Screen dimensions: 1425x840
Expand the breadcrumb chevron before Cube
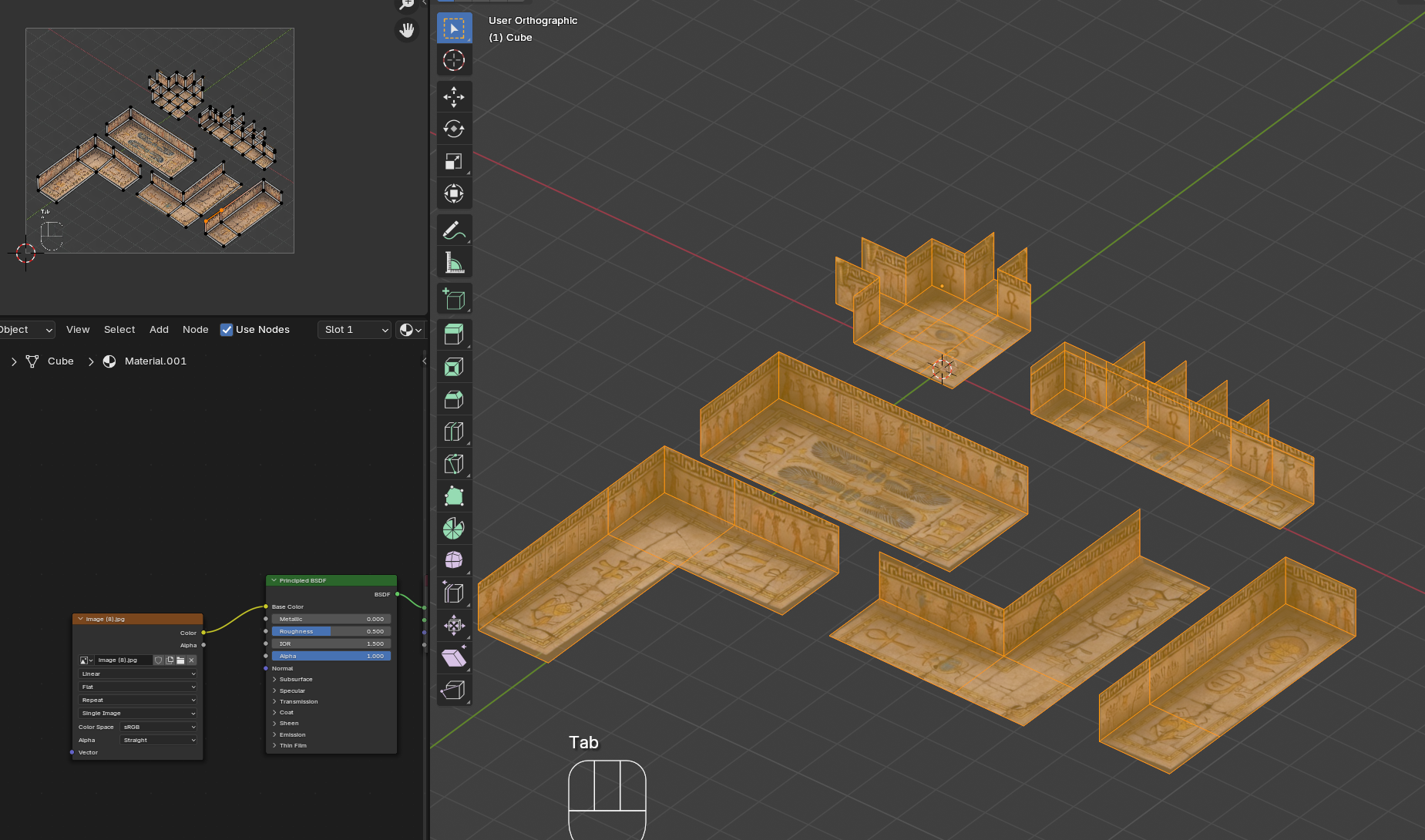[x=14, y=361]
